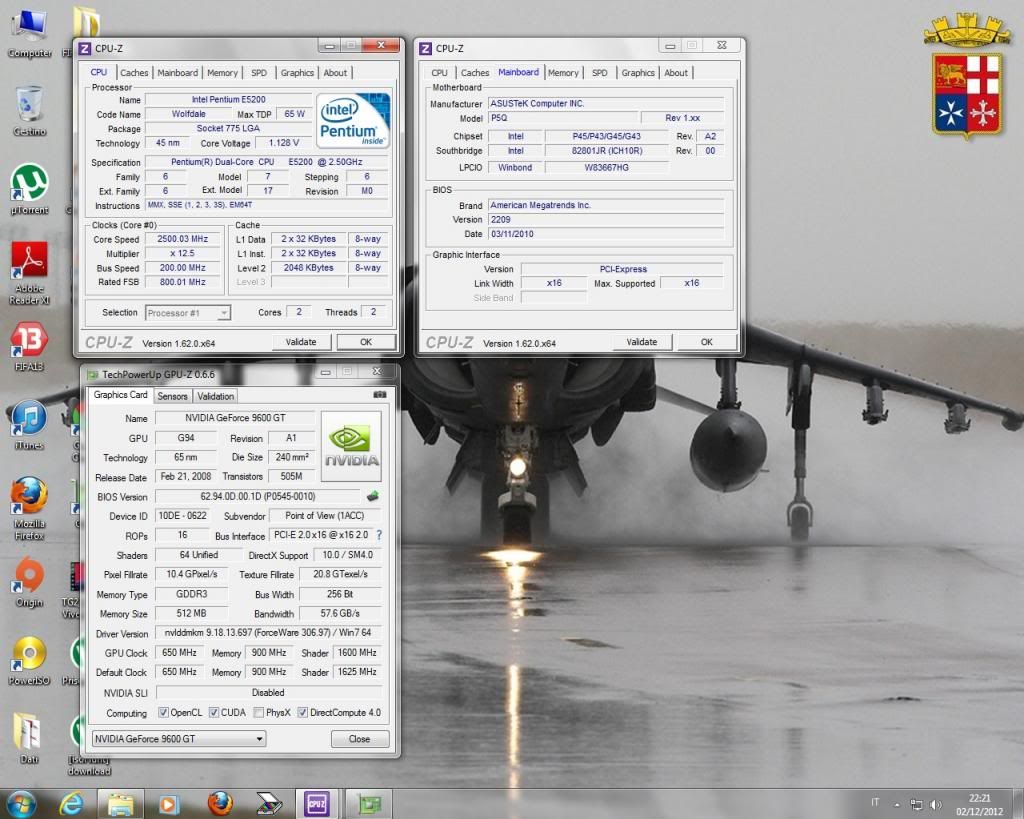Enable the PhysX checkbox
Image resolution: width=1024 pixels, height=819 pixels.
[x=259, y=713]
